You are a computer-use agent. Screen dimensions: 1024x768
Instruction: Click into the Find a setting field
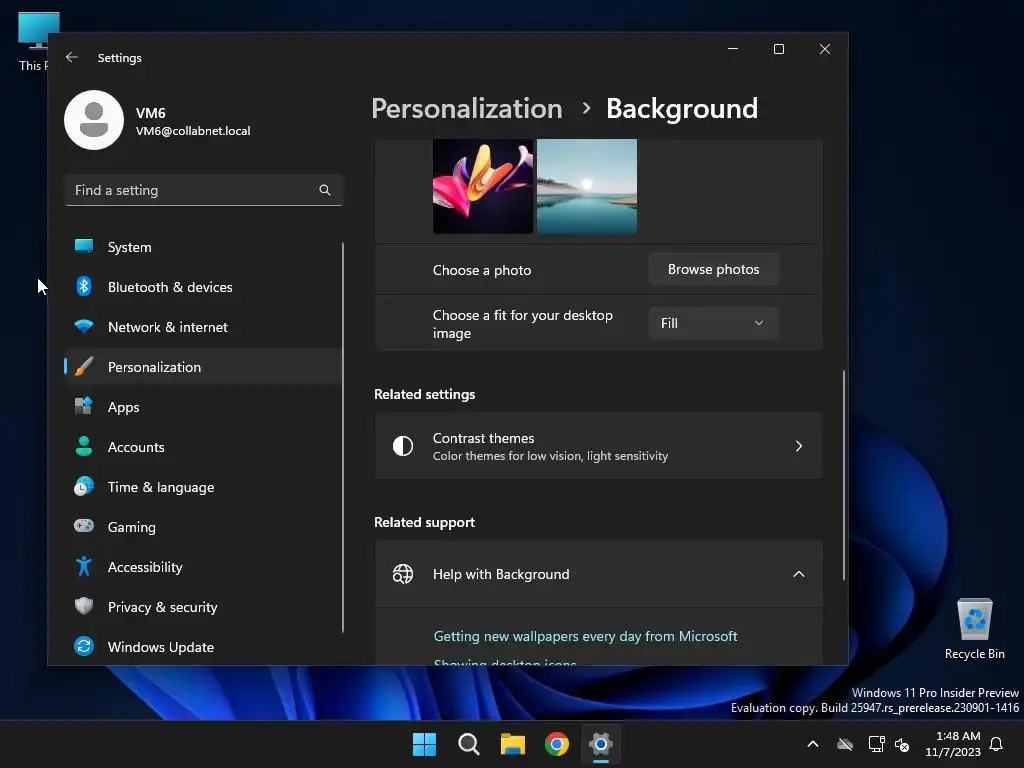point(203,190)
